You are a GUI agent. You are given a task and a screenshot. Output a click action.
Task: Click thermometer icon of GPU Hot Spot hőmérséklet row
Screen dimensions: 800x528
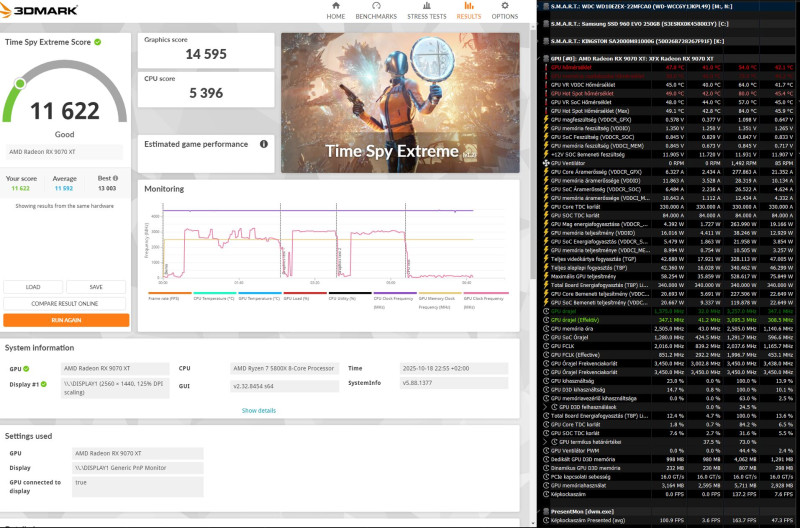546,93
